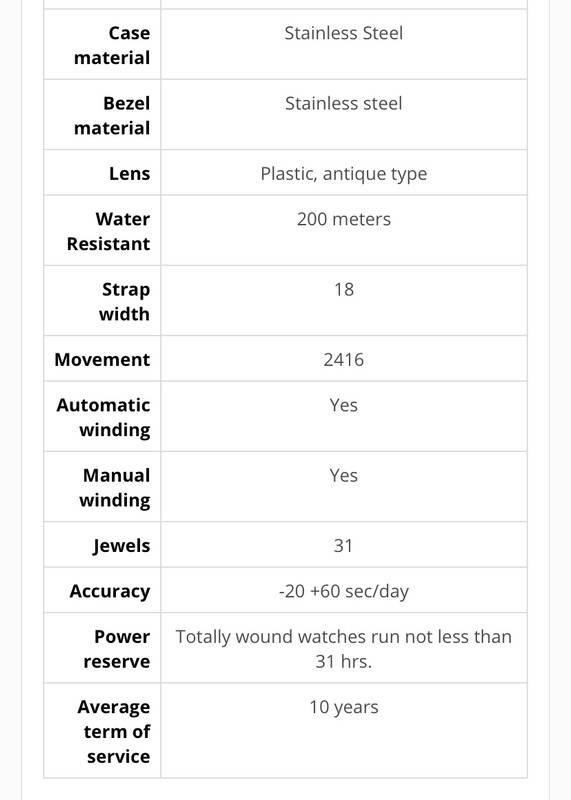Click the -20 +60 sec/day accuracy value
This screenshot has width=571, height=800.
343,591
